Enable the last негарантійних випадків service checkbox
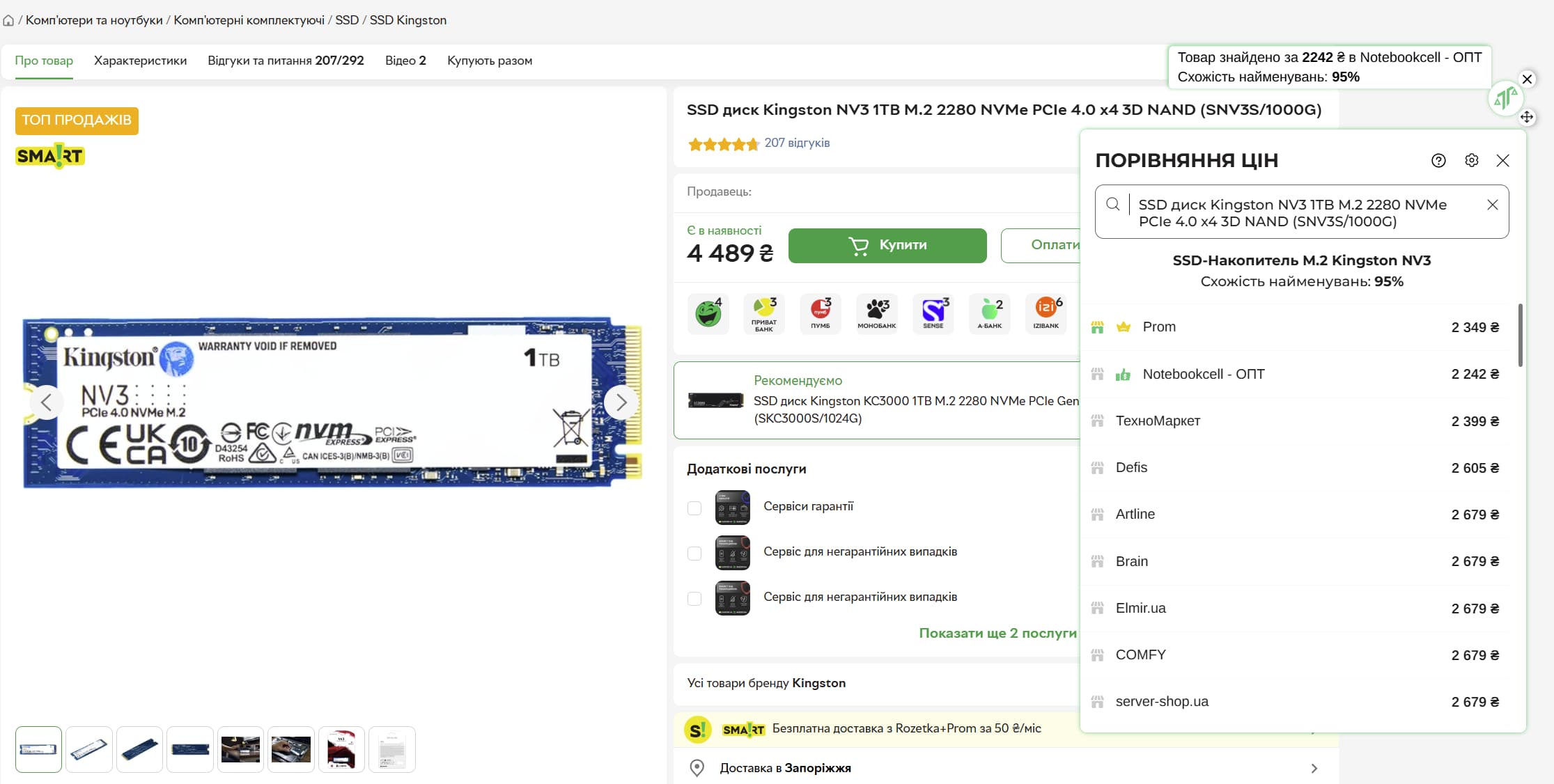1554x784 pixels. click(694, 598)
